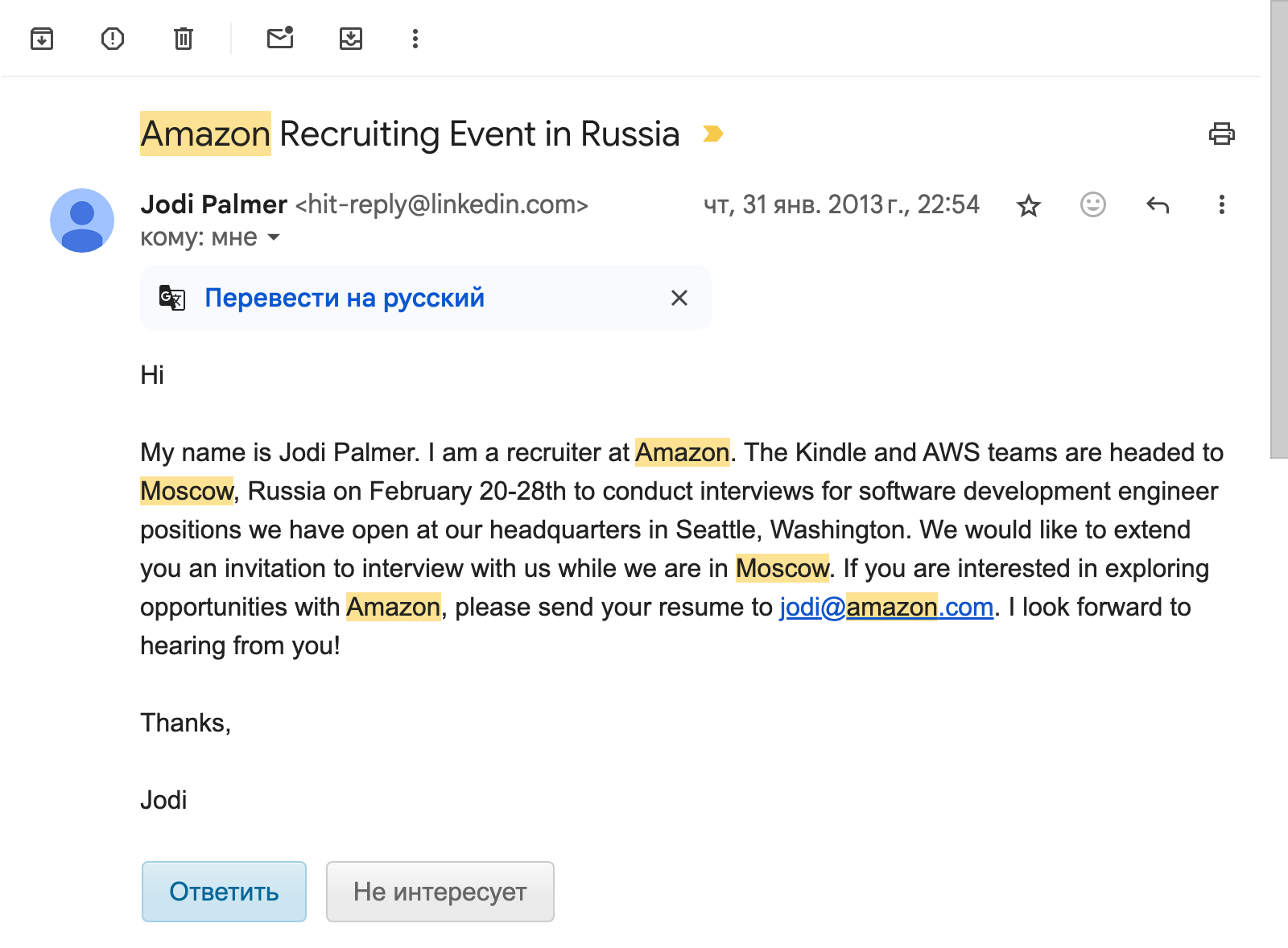Toggle the yellow importance marker
The width and height of the screenshot is (1288, 948).
712,134
